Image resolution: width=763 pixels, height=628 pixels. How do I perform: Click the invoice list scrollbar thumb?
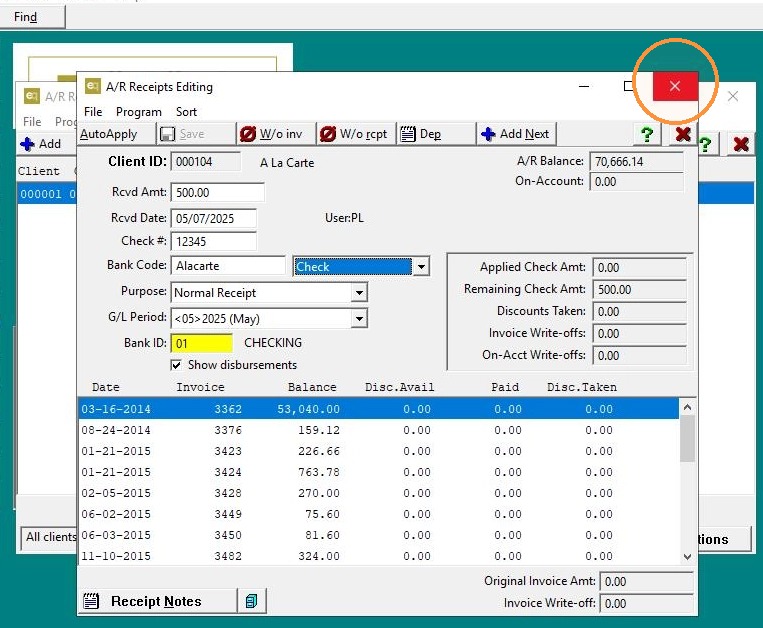[688, 439]
